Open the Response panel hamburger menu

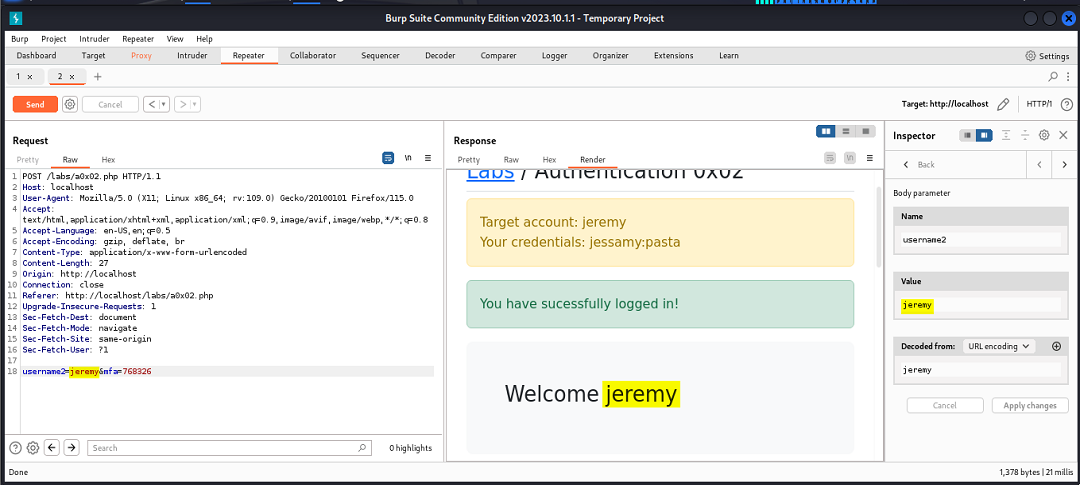coord(870,158)
